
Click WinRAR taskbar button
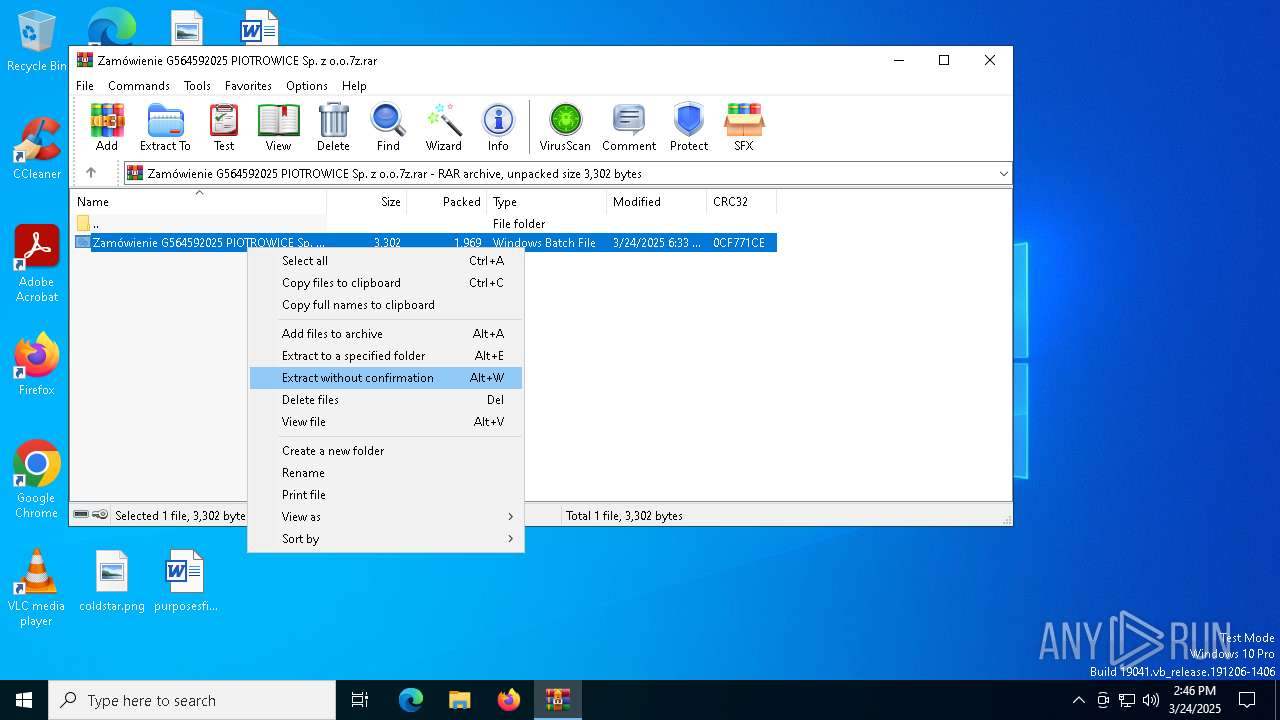[x=557, y=700]
